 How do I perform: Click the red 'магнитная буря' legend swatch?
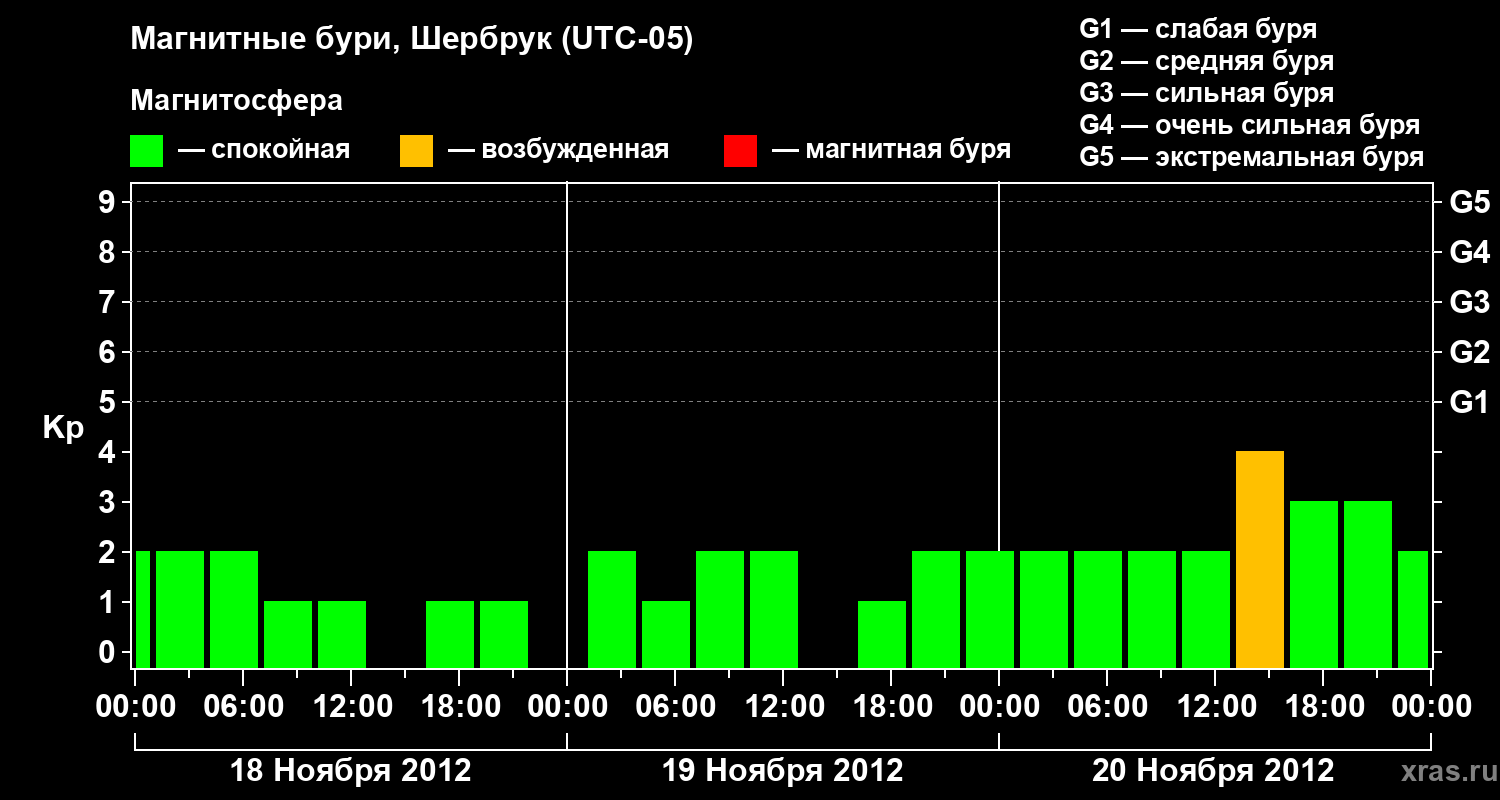pos(741,151)
